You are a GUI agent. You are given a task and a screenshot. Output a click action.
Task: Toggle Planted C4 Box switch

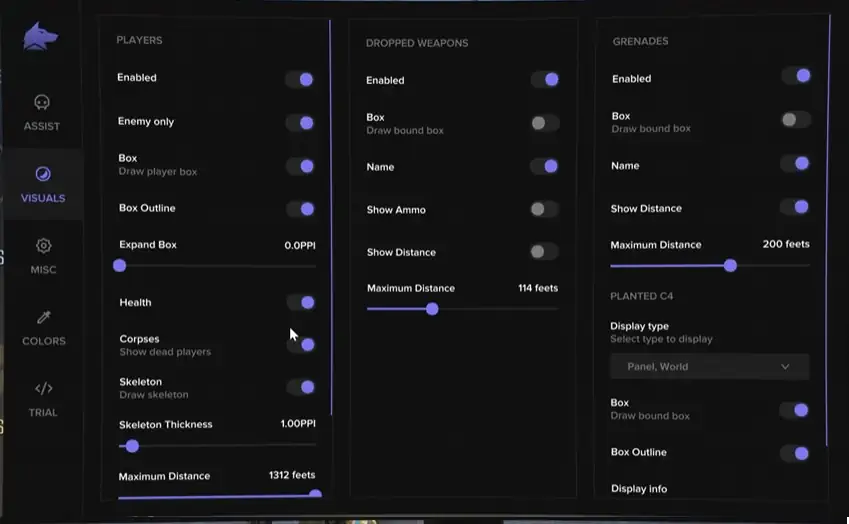(795, 410)
